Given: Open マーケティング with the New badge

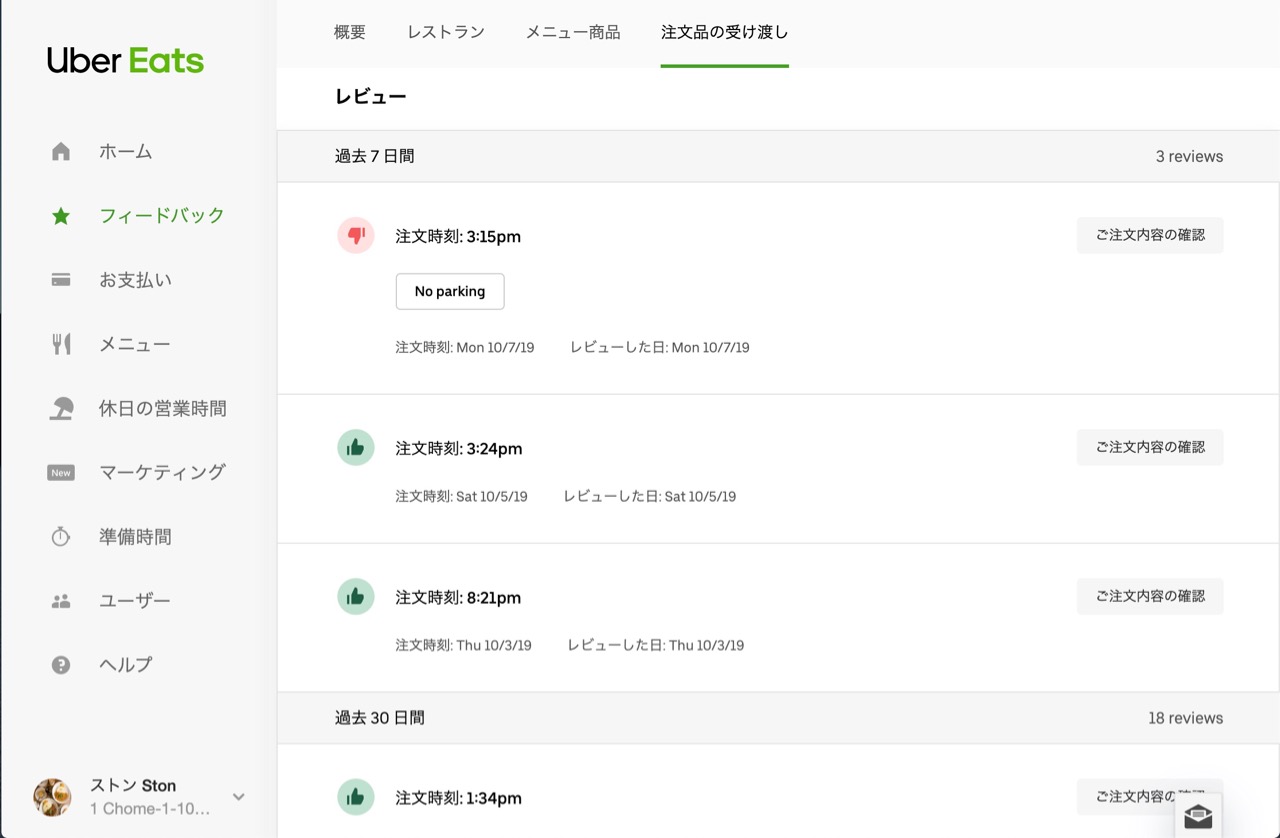Looking at the screenshot, I should coord(161,472).
